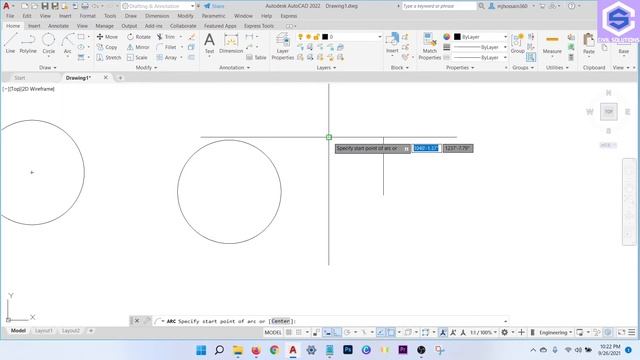Click the Copy tool
This screenshot has height=360, width=640.
coord(107,47)
